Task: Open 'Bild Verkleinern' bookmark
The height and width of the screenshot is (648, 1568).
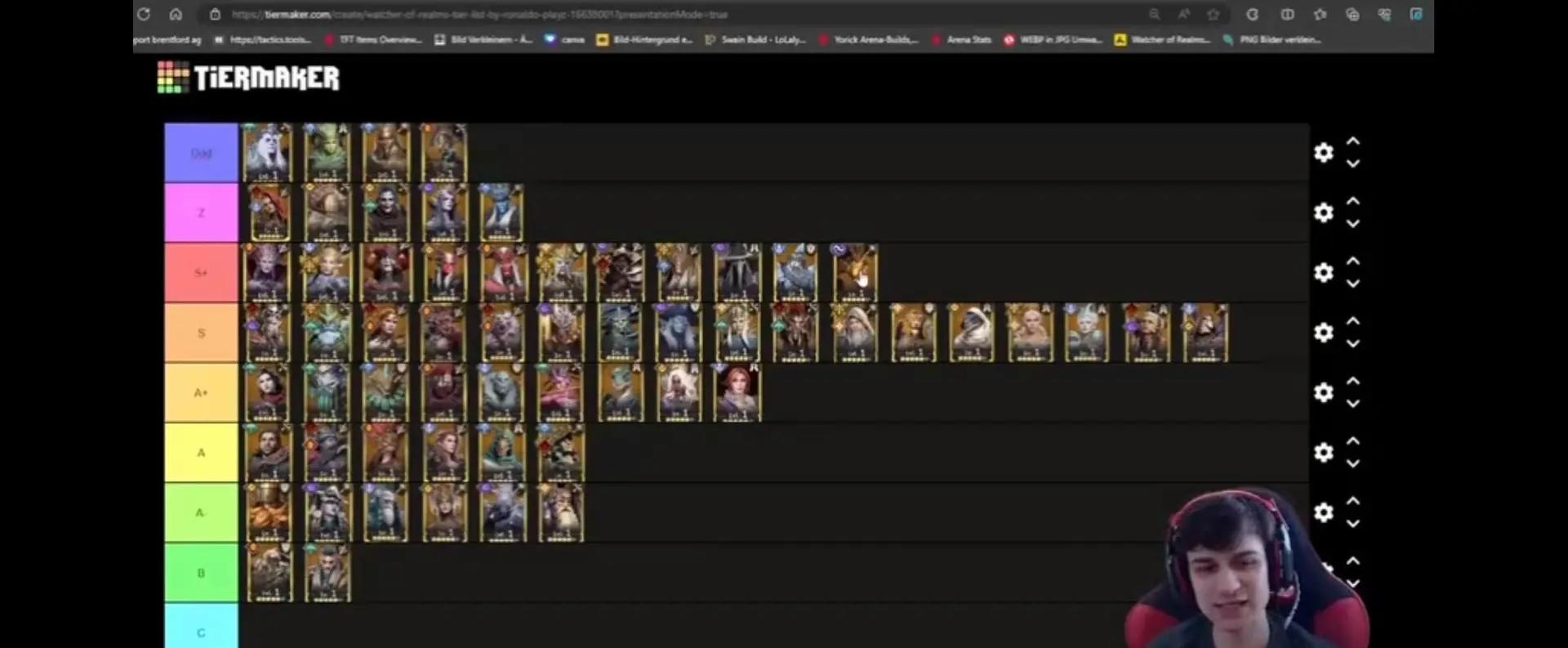Action: tap(483, 39)
